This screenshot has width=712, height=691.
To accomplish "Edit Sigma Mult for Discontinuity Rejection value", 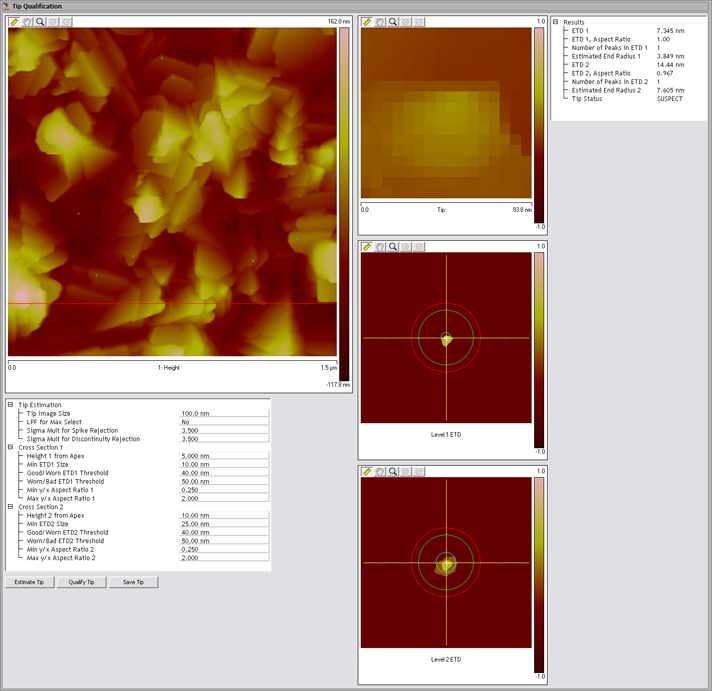I will [x=224, y=439].
